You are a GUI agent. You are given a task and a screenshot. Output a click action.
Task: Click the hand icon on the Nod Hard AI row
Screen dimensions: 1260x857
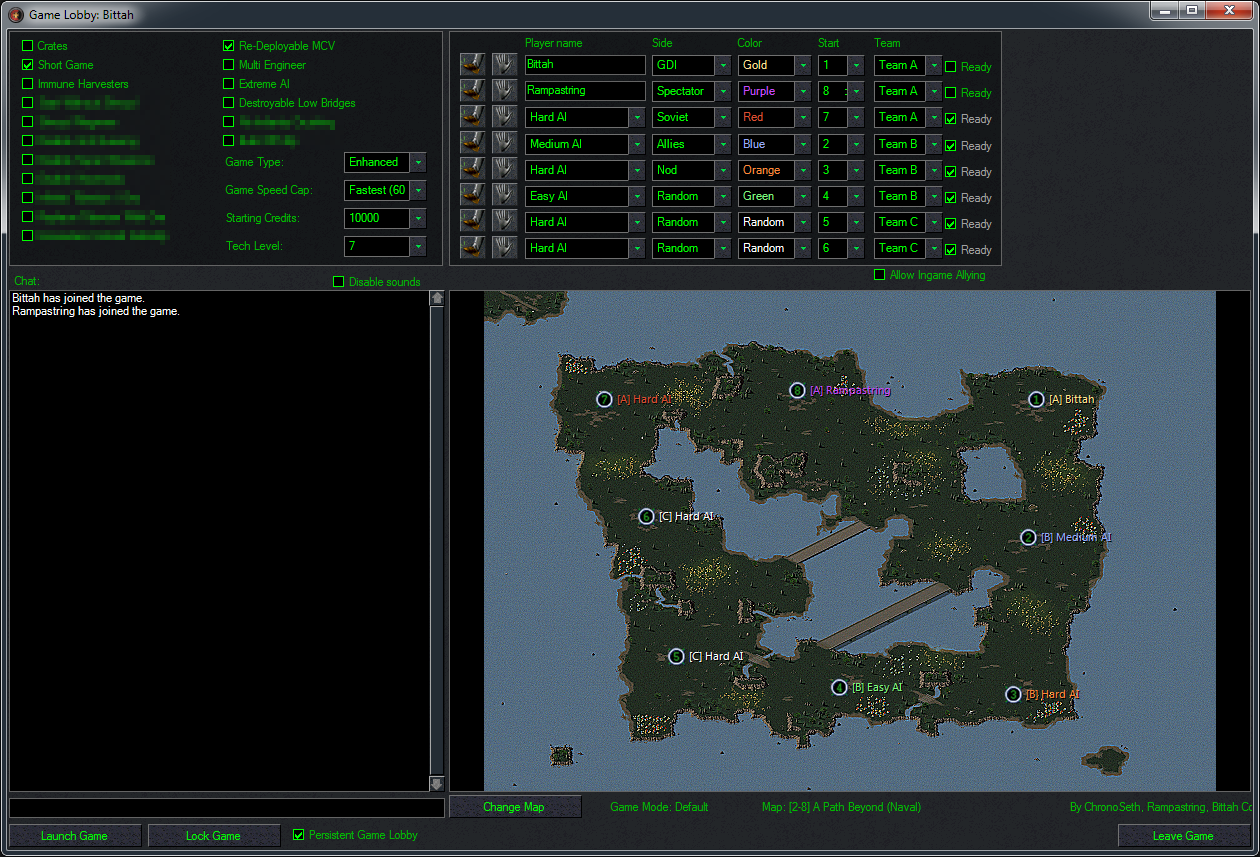click(504, 170)
